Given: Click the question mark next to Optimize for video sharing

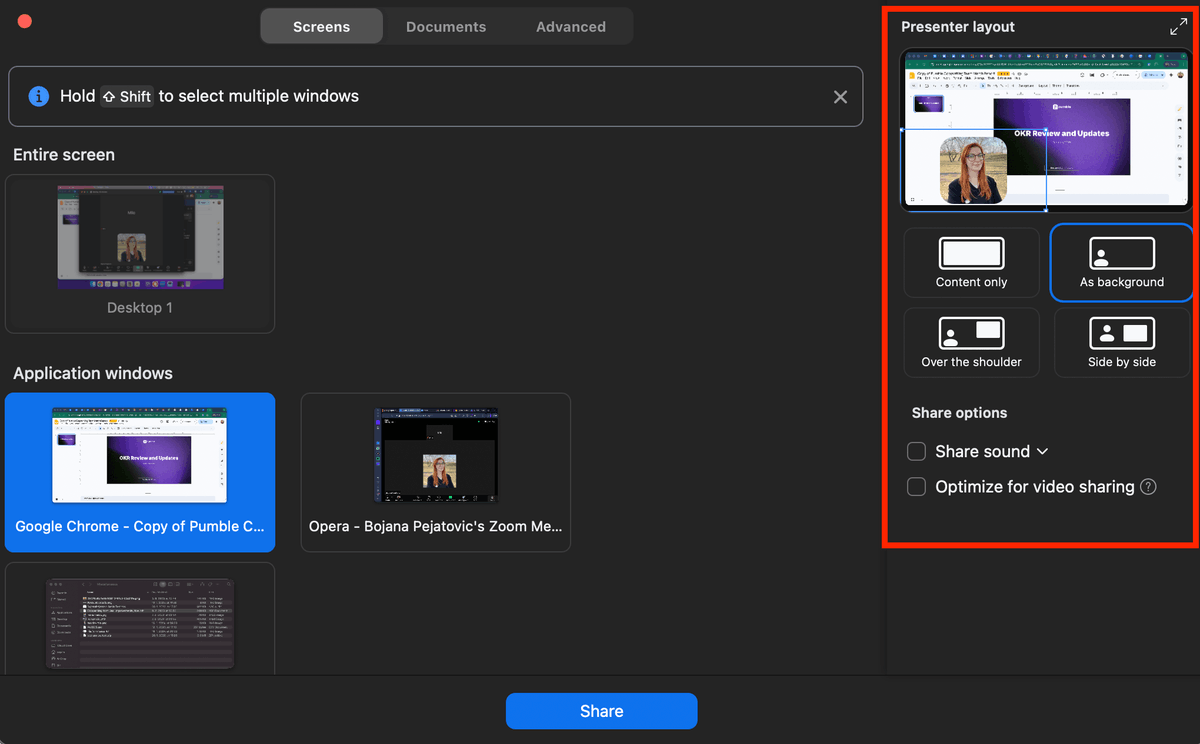Looking at the screenshot, I should point(1148,486).
